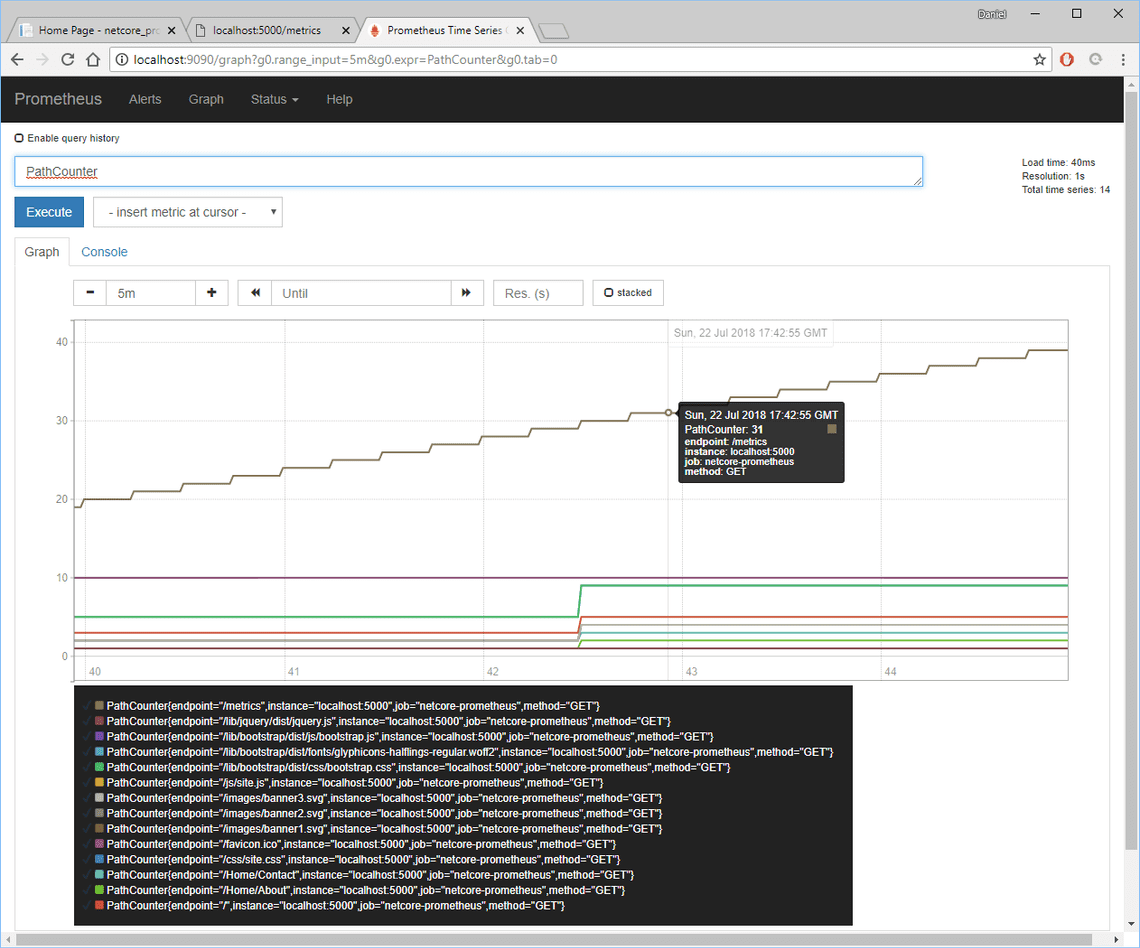Decrease the graph time range with minus

coord(89,292)
